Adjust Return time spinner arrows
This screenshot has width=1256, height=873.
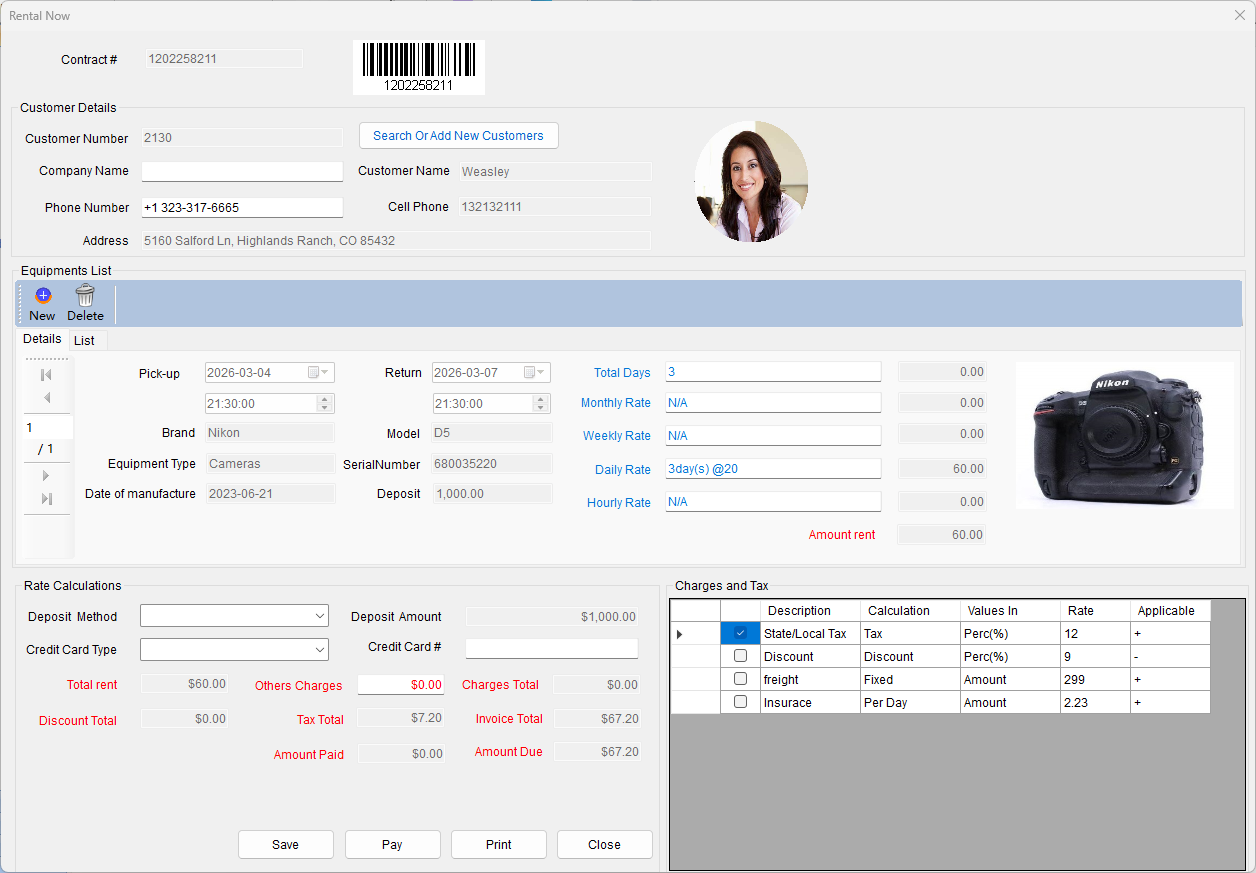(x=541, y=404)
